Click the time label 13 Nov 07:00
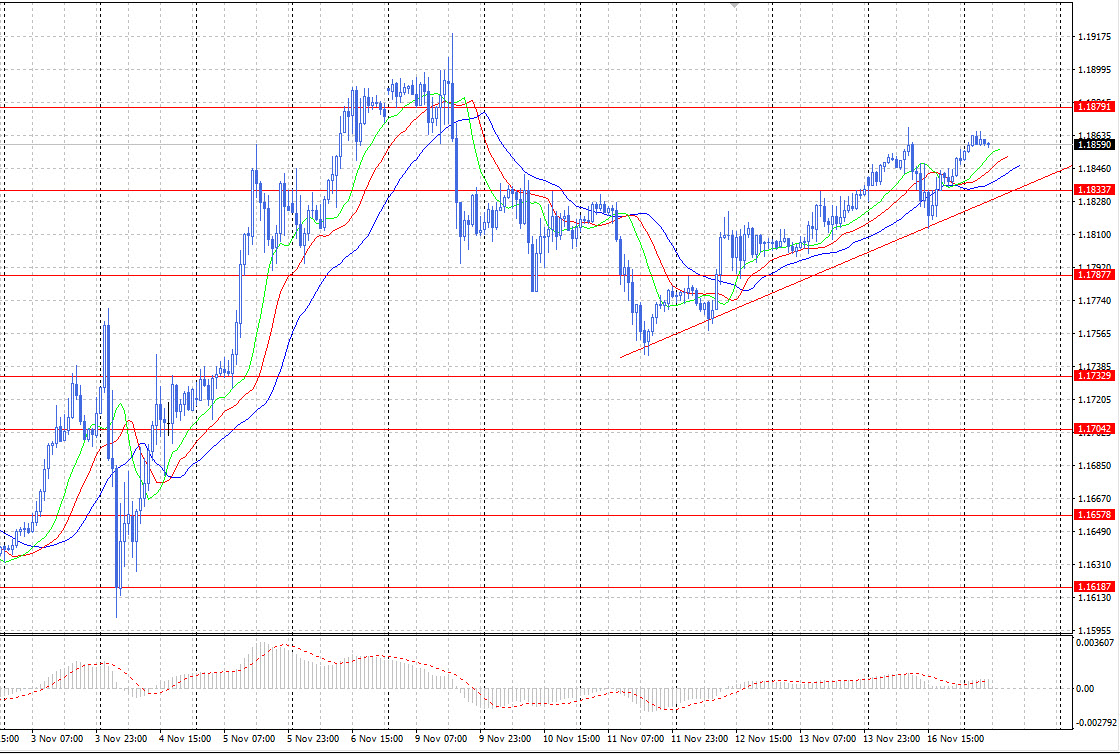The image size is (1120, 754). click(x=827, y=738)
